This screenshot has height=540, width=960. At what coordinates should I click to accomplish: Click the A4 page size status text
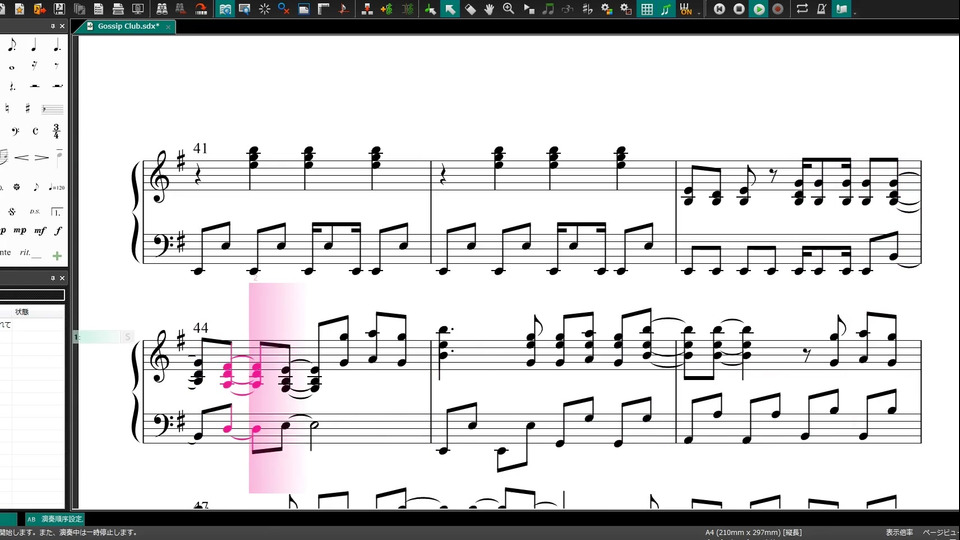[753, 533]
